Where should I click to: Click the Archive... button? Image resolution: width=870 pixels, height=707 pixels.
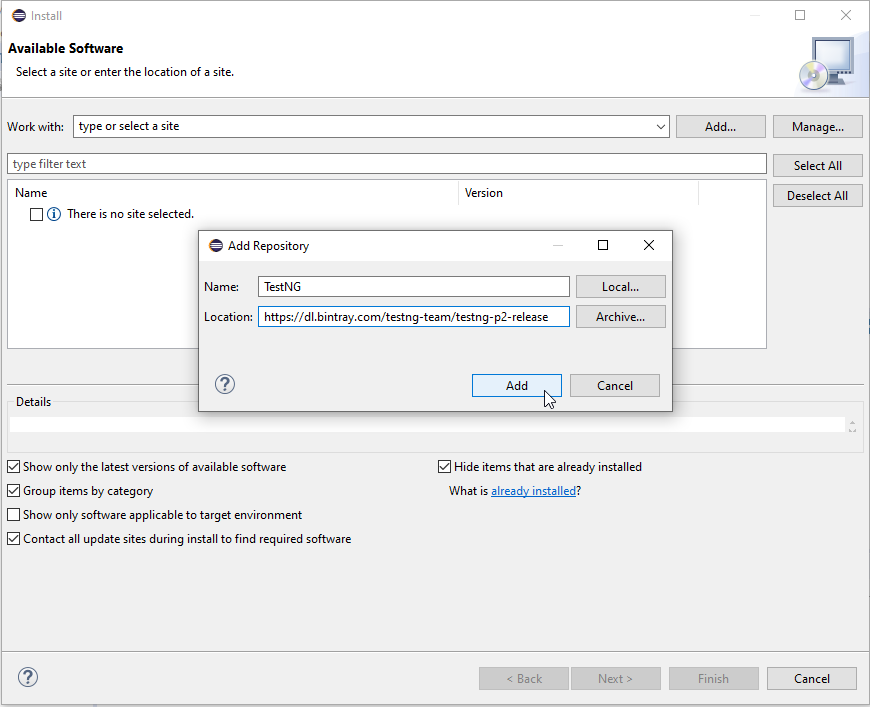tap(620, 317)
